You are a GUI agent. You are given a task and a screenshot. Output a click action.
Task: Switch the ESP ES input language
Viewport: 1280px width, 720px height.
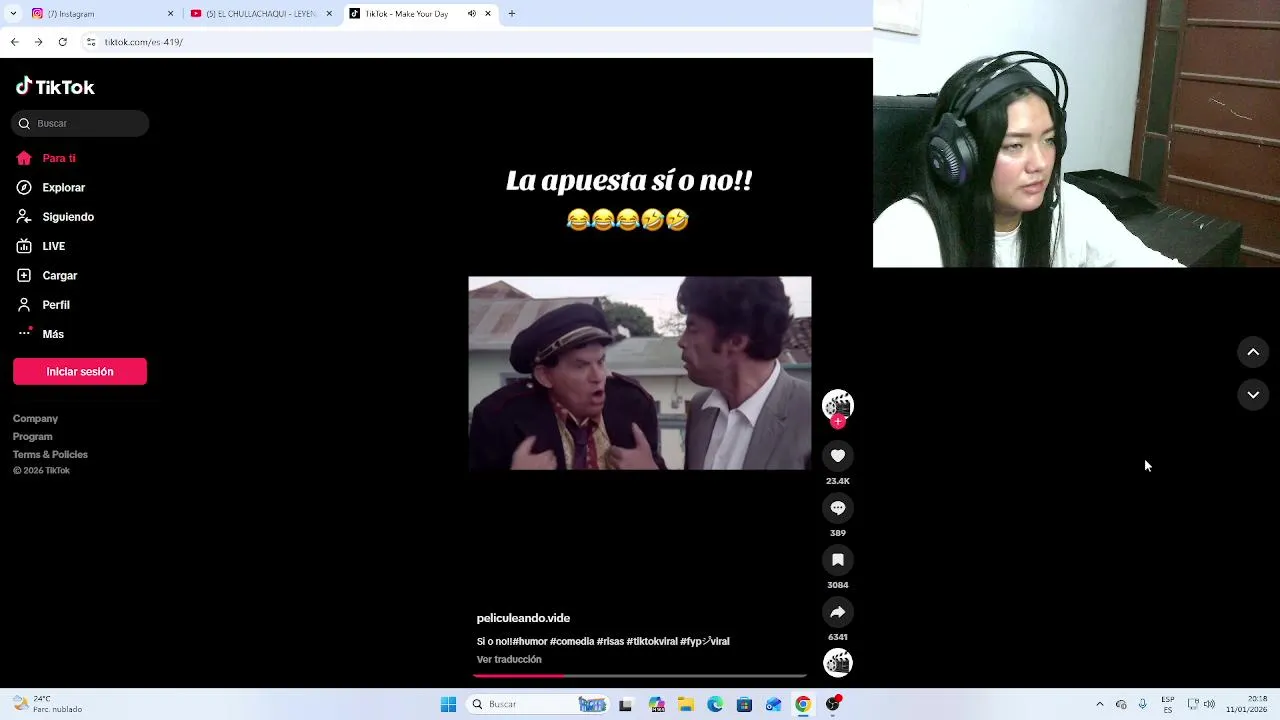click(1168, 704)
